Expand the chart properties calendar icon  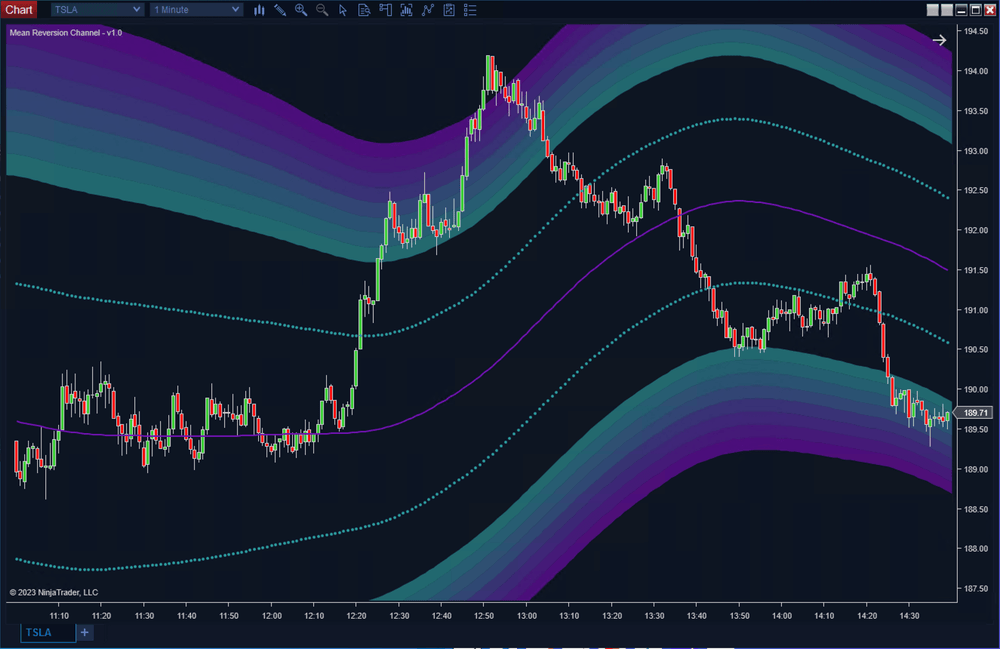449,10
